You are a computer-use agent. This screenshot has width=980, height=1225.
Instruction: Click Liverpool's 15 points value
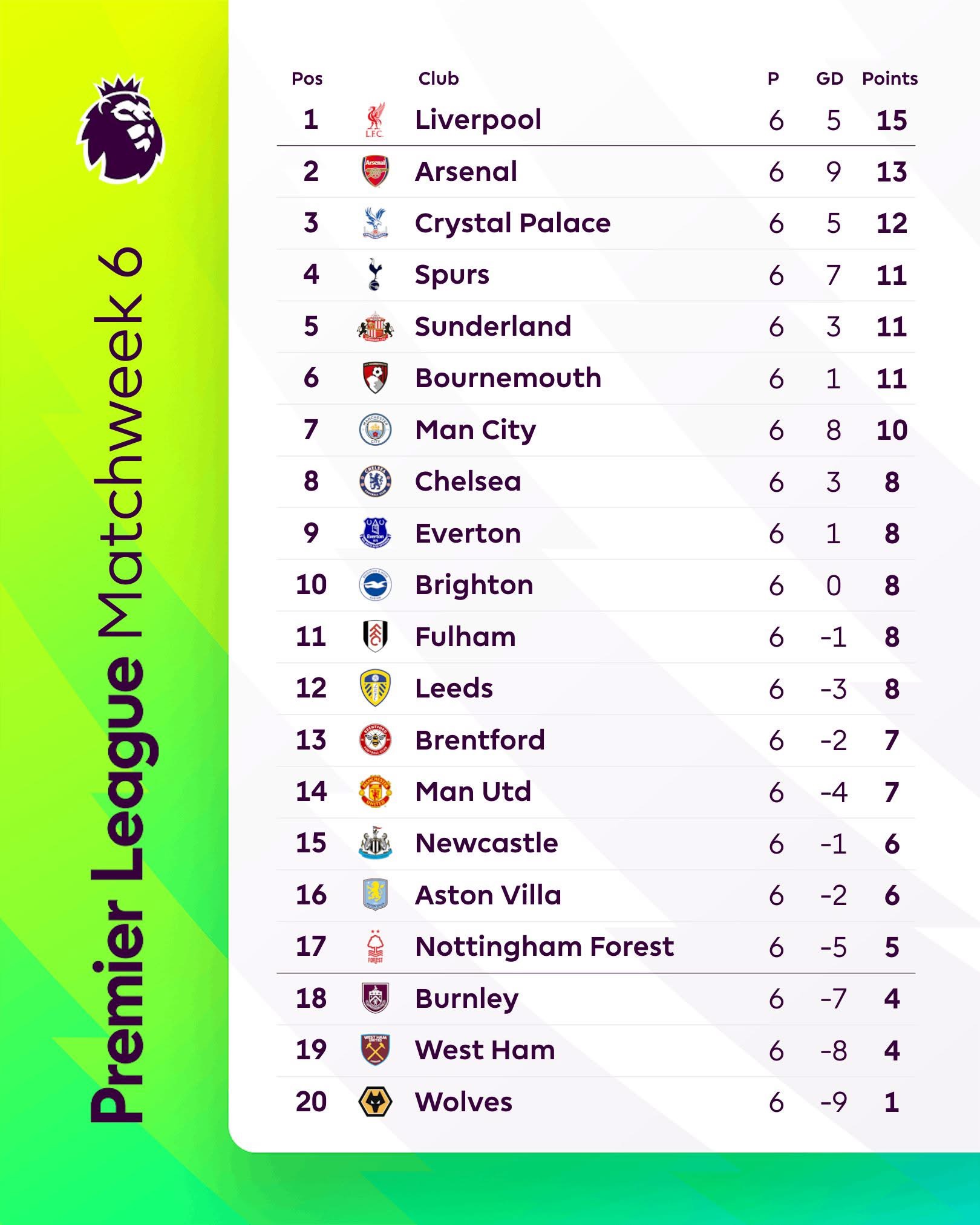pyautogui.click(x=892, y=120)
